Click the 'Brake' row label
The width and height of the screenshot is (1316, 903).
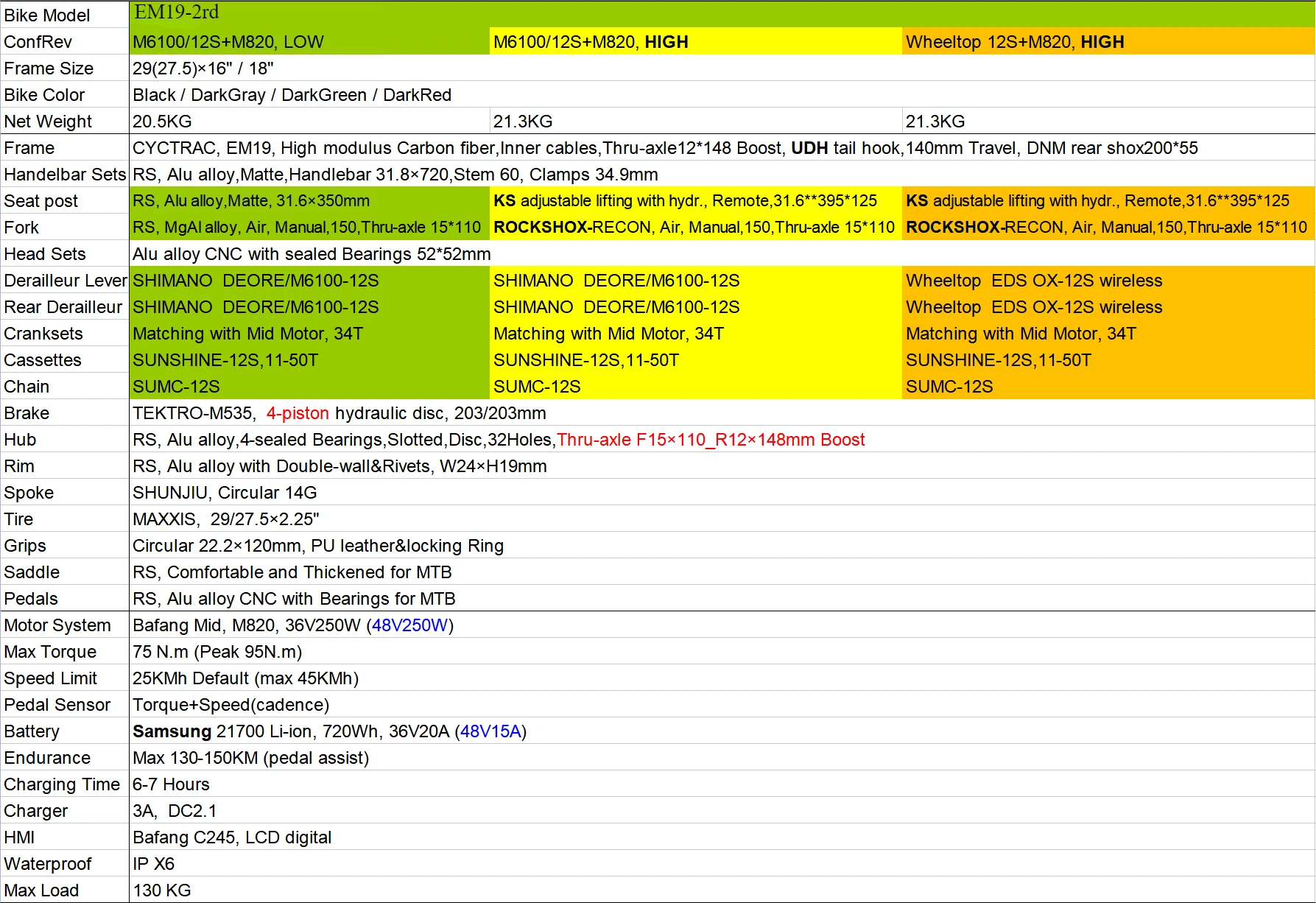27,413
